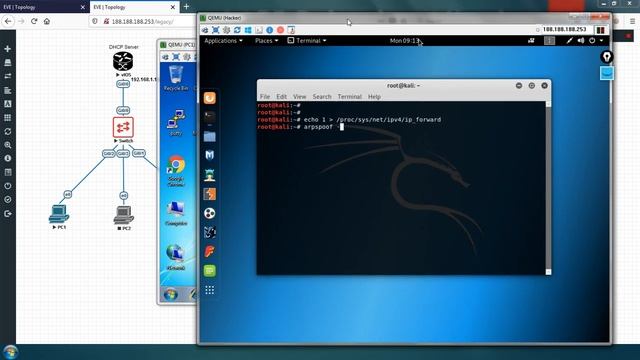640x360 pixels.
Task: Click the checkmark circle icon in EVE sidebar
Action: (x=7, y=200)
